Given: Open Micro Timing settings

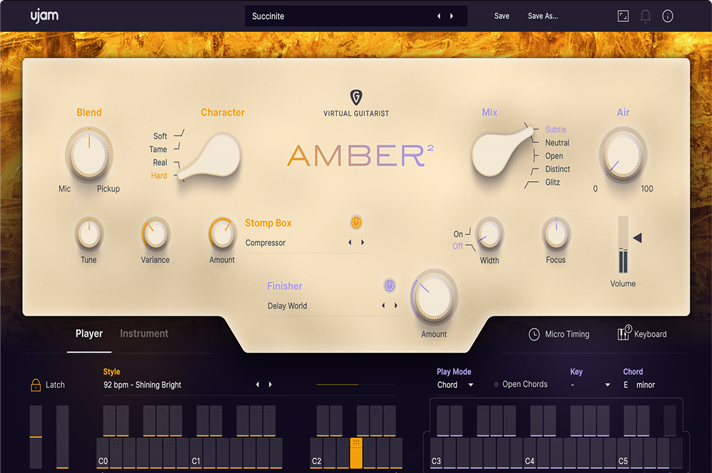Looking at the screenshot, I should 559,334.
